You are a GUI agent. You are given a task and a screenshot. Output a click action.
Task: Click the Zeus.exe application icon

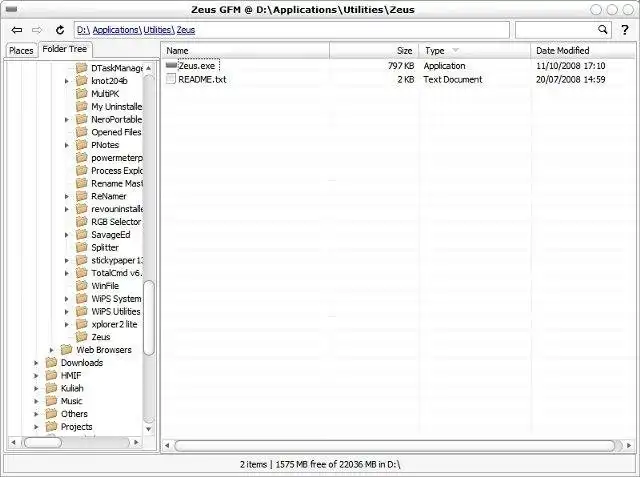[x=171, y=65]
